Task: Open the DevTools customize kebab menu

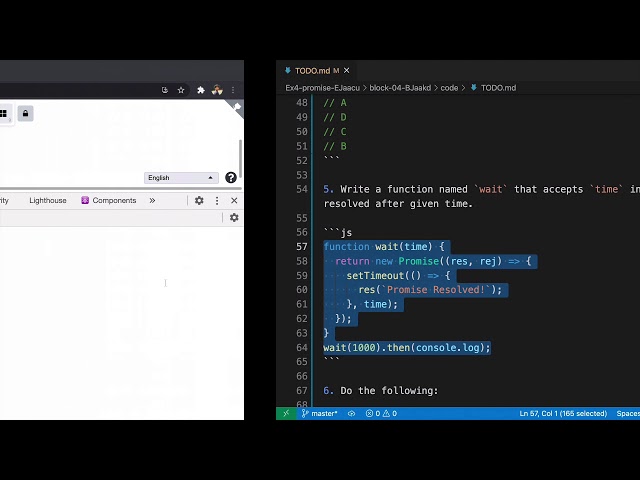Action: [217, 200]
